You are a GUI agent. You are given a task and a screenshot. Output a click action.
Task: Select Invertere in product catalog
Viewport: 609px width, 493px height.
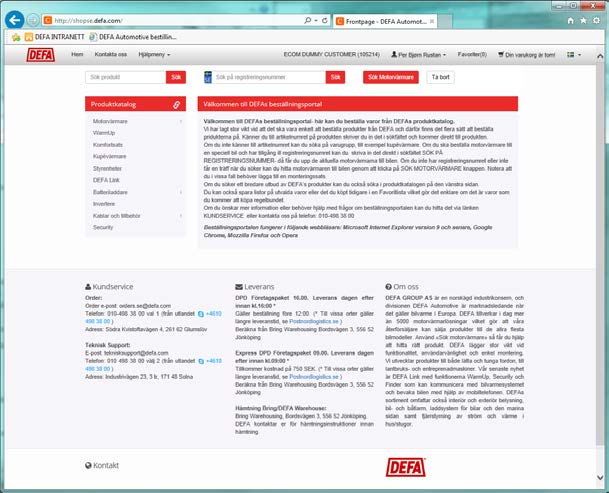104,204
